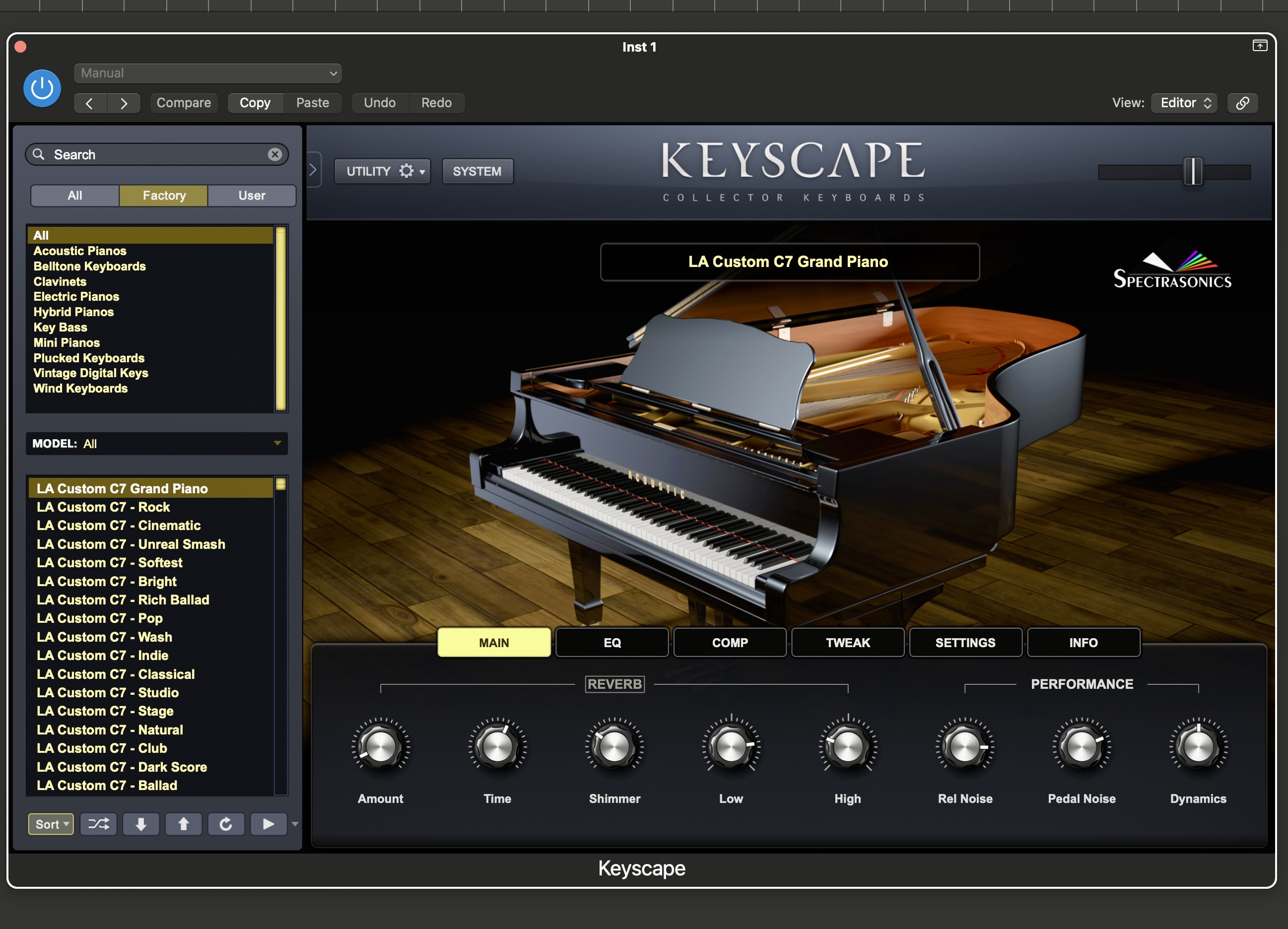Open the Manual preset dropdown

208,73
